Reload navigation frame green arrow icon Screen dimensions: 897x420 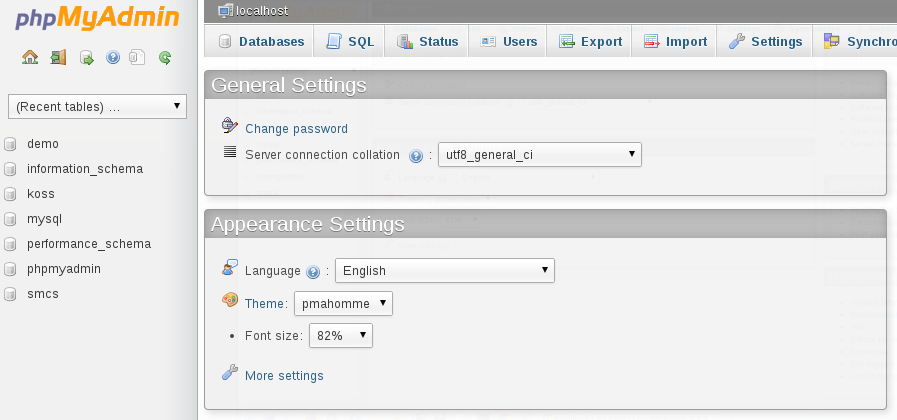165,58
